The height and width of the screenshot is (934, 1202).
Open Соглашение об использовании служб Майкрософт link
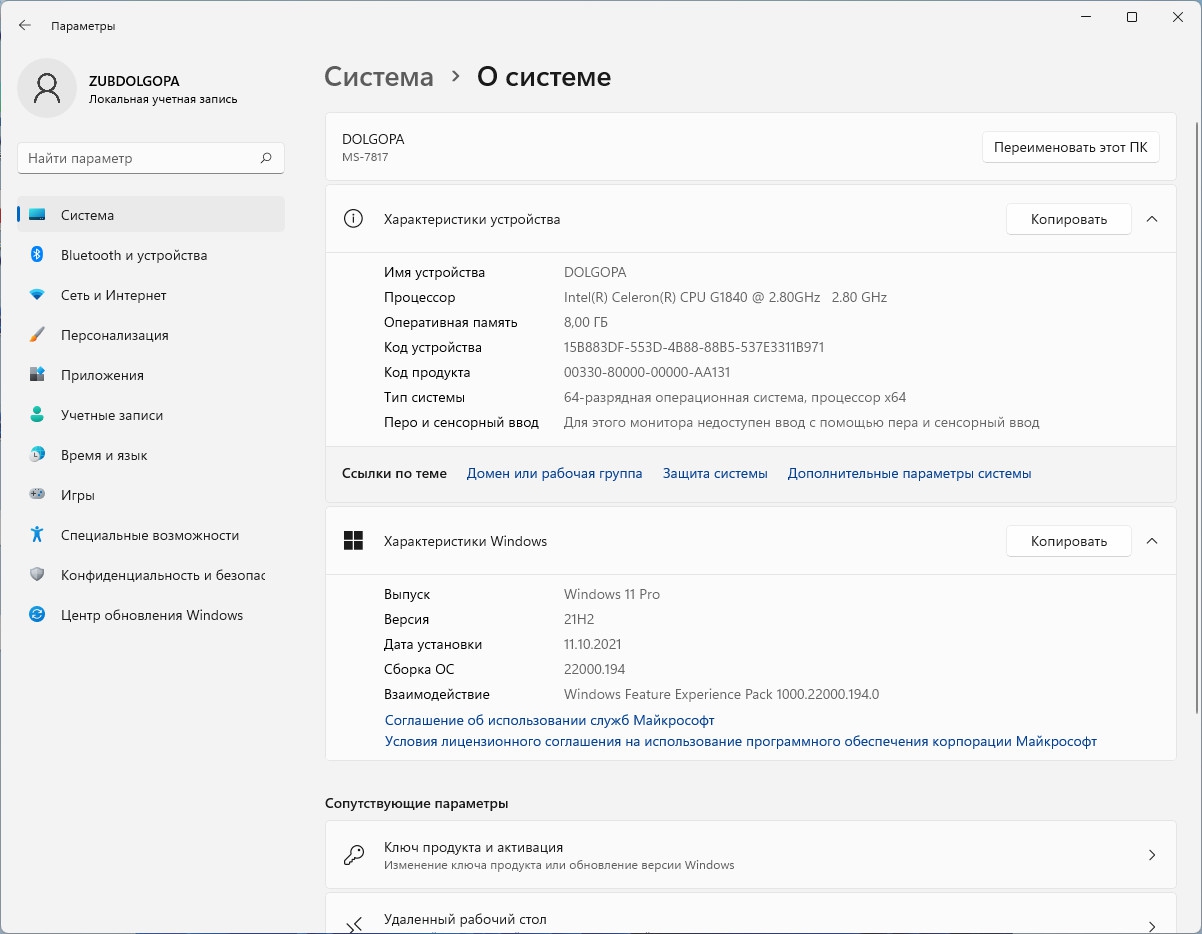pyautogui.click(x=550, y=720)
